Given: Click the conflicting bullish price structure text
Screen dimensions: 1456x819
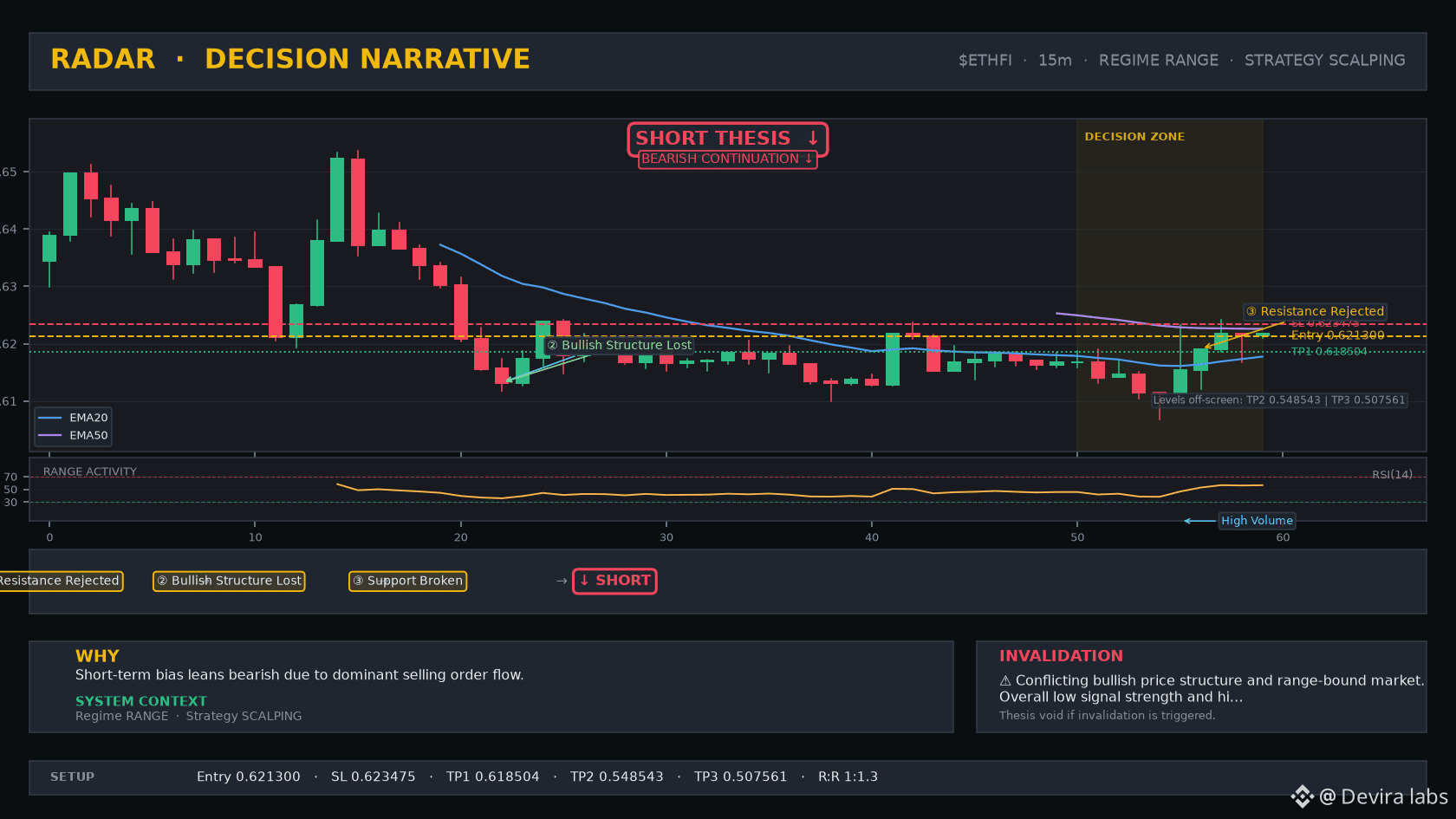Looking at the screenshot, I should pos(1212,689).
